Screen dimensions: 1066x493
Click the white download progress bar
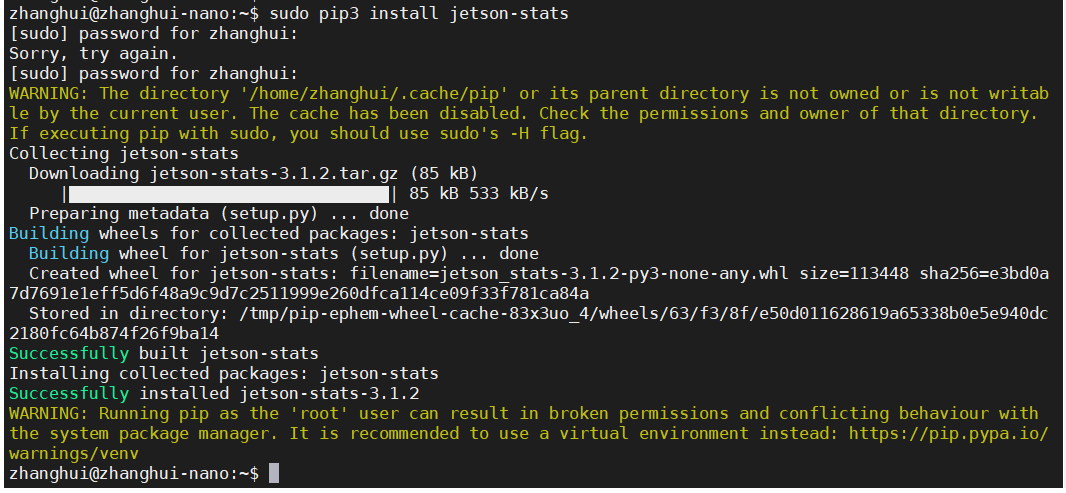pyautogui.click(x=229, y=193)
